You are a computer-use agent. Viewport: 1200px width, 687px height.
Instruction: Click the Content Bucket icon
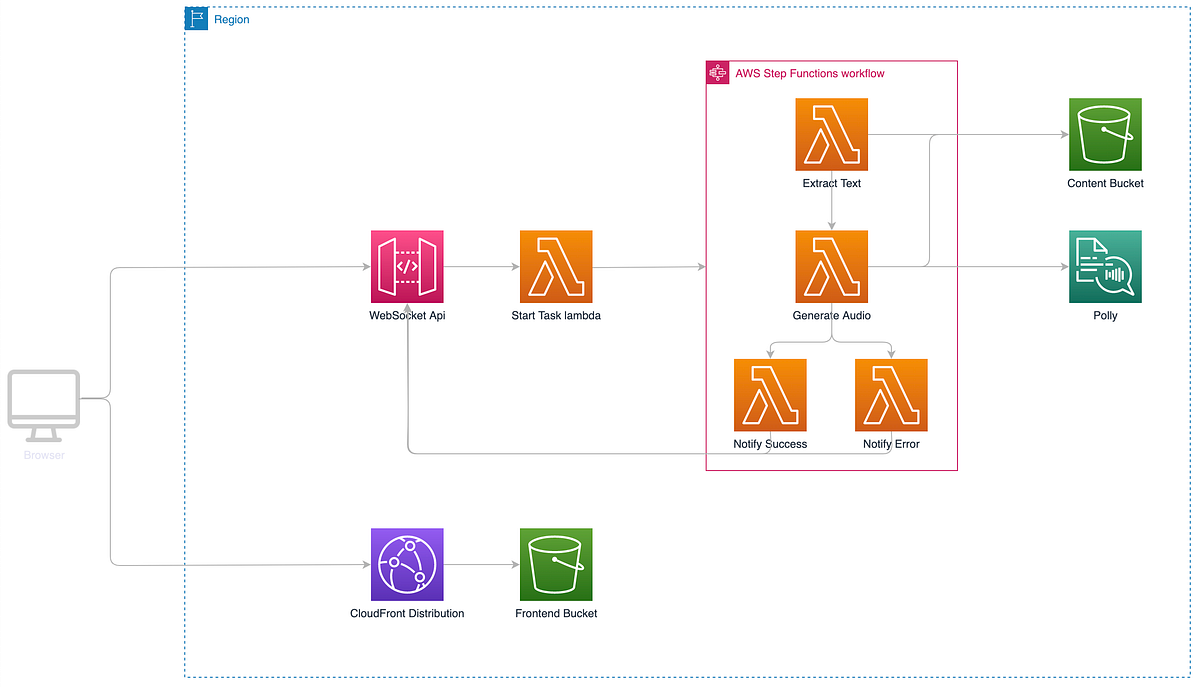(1105, 134)
